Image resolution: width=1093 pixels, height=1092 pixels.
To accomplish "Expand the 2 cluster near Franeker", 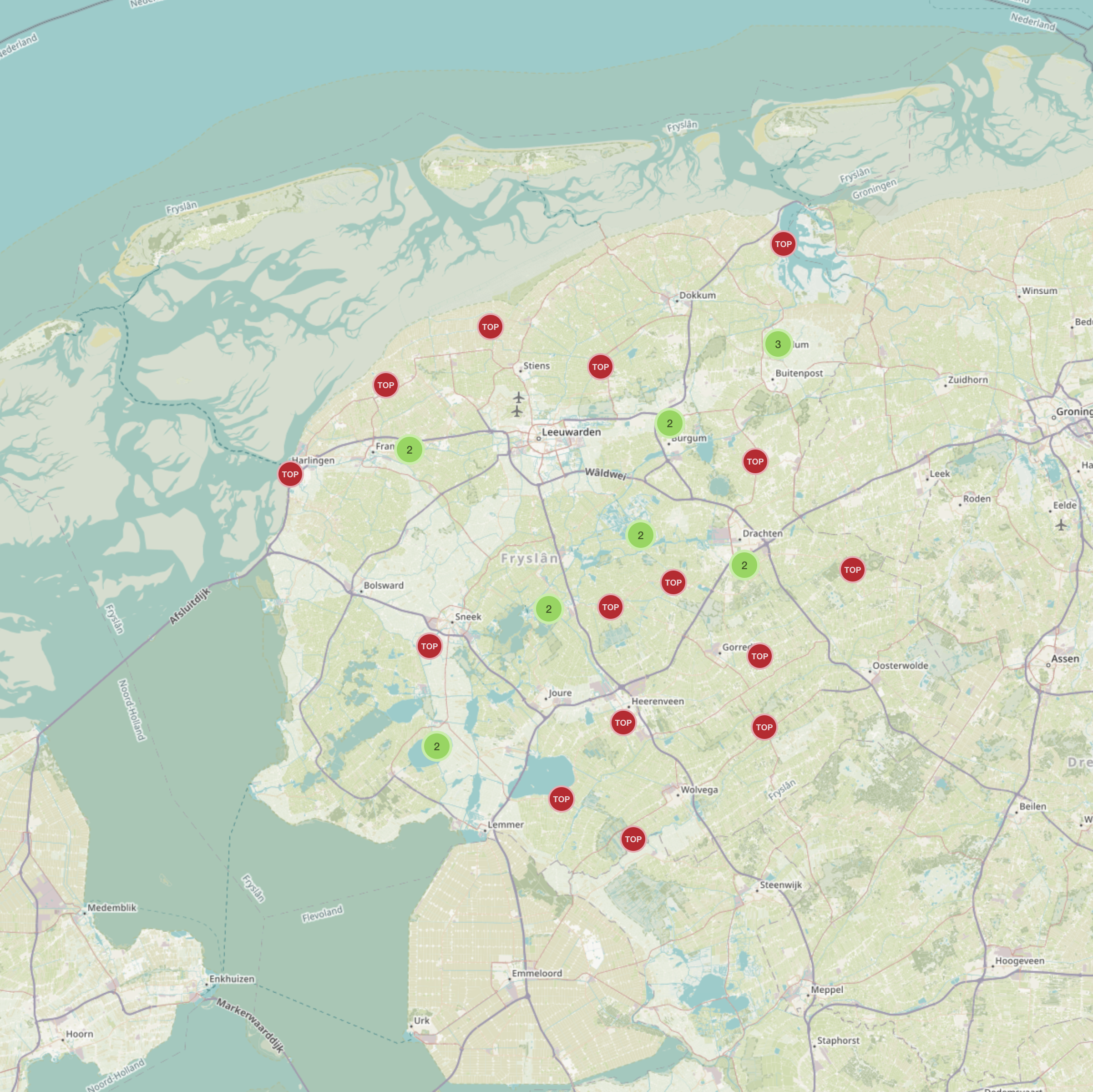I will pos(409,450).
